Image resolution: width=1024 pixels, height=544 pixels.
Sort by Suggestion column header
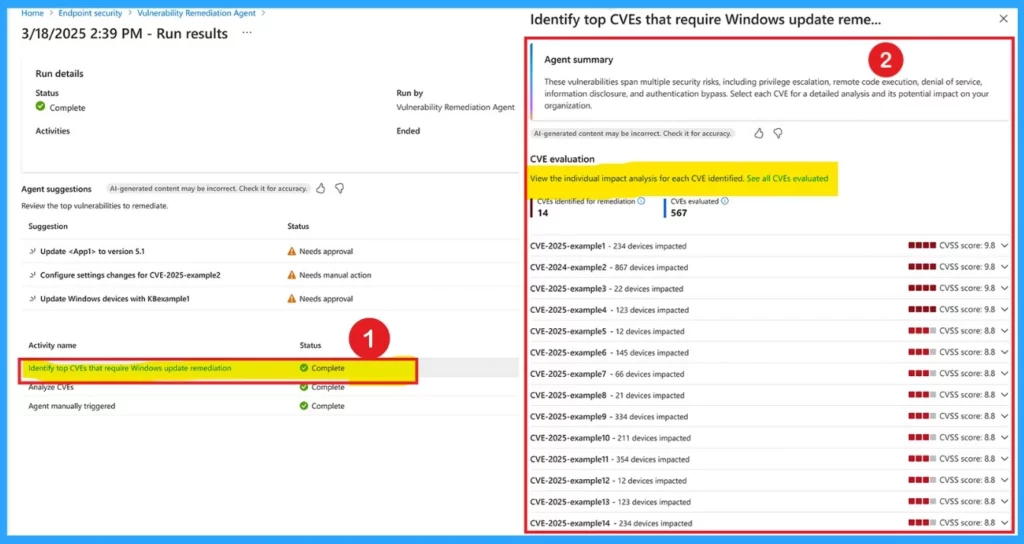click(x=48, y=226)
